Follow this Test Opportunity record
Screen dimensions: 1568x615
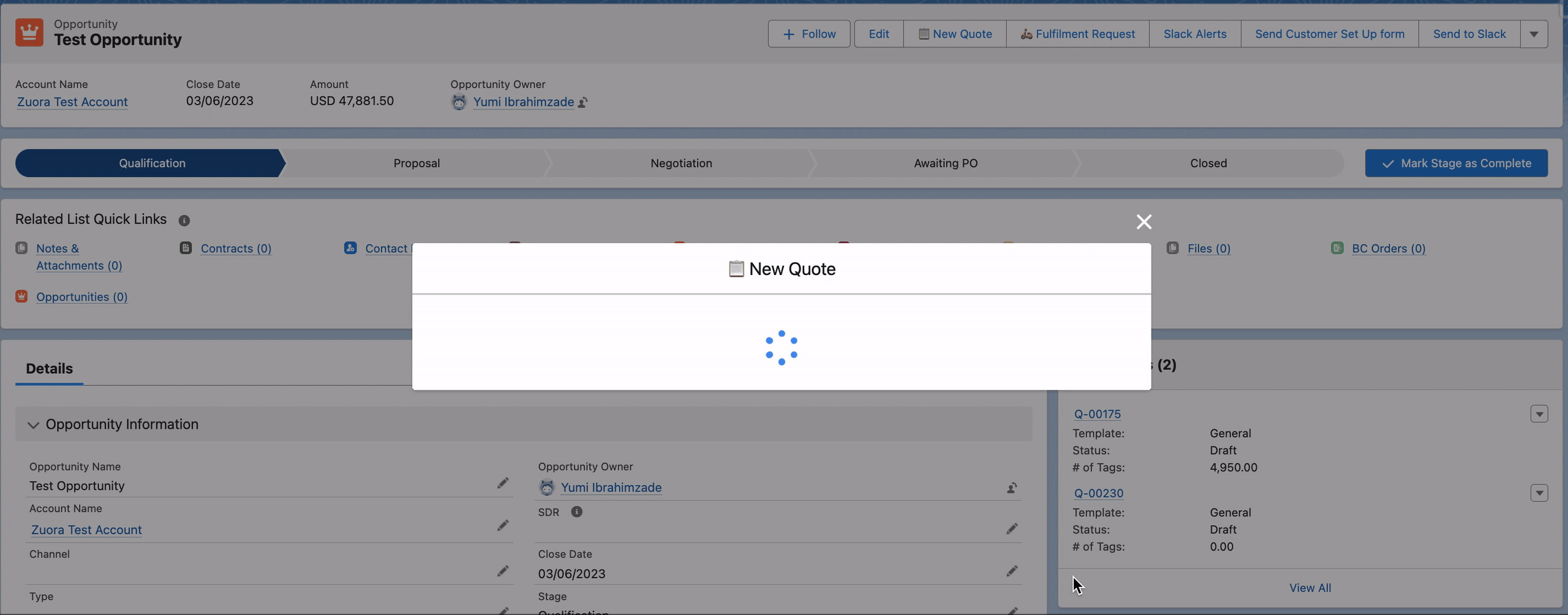point(809,34)
